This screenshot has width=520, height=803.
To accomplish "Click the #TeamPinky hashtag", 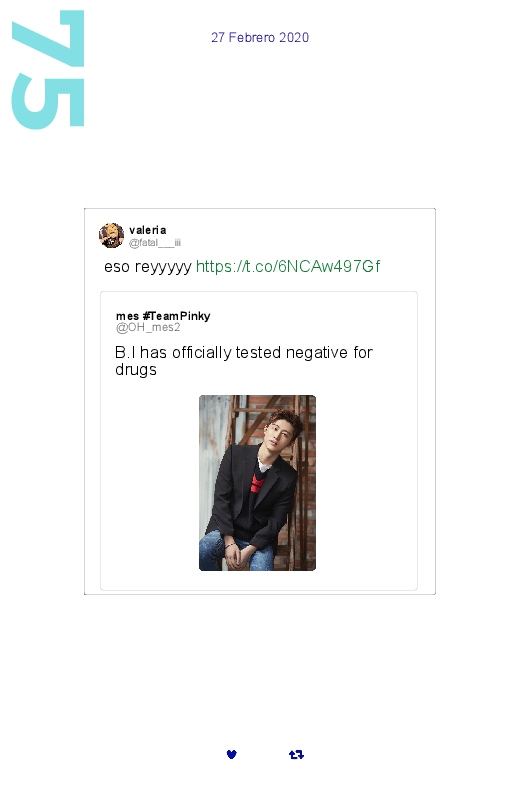I will pyautogui.click(x=177, y=316).
